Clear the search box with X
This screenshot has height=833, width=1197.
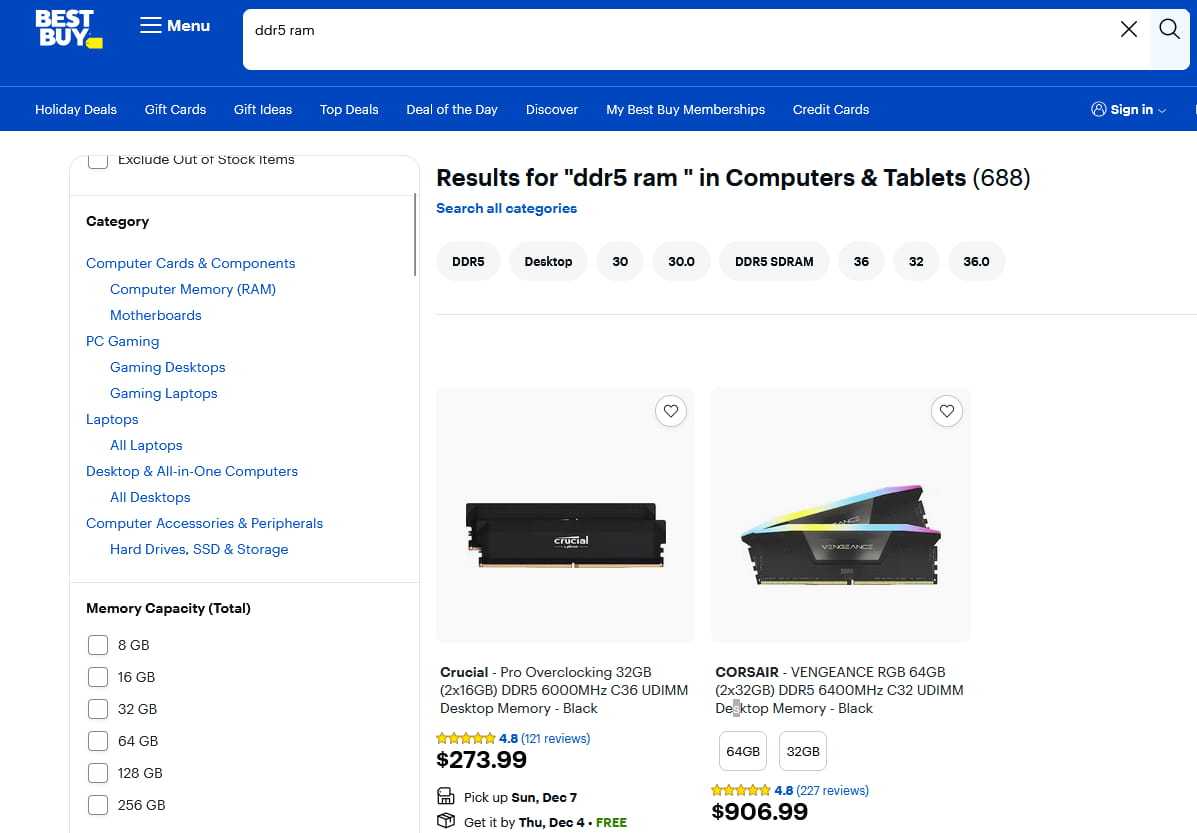pyautogui.click(x=1129, y=29)
